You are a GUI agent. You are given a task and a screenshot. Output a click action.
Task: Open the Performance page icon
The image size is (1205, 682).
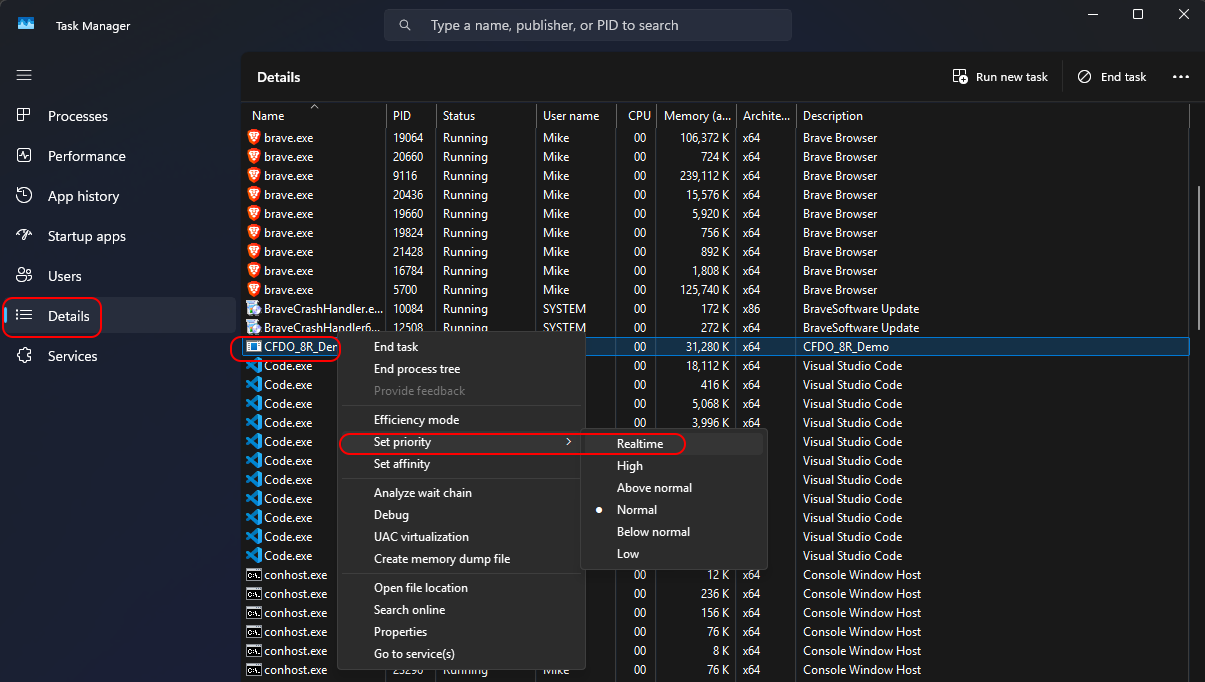tap(25, 156)
